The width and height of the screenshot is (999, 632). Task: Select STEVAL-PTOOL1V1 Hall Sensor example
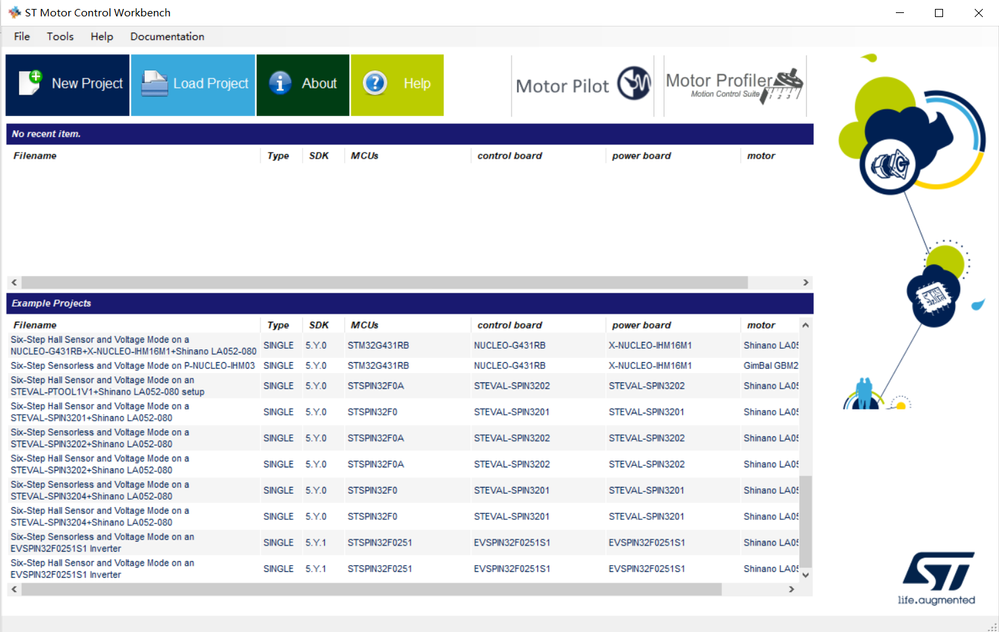tap(403, 385)
